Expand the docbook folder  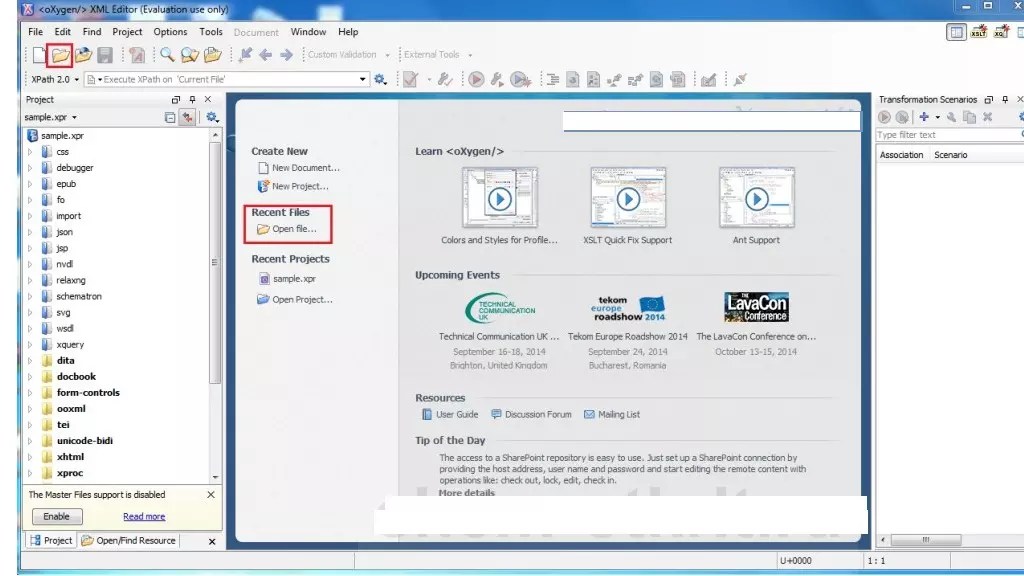point(29,377)
